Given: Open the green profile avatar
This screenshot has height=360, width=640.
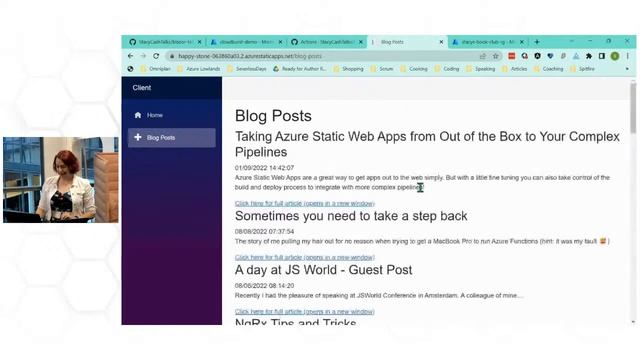Looking at the screenshot, I should pyautogui.click(x=615, y=56).
